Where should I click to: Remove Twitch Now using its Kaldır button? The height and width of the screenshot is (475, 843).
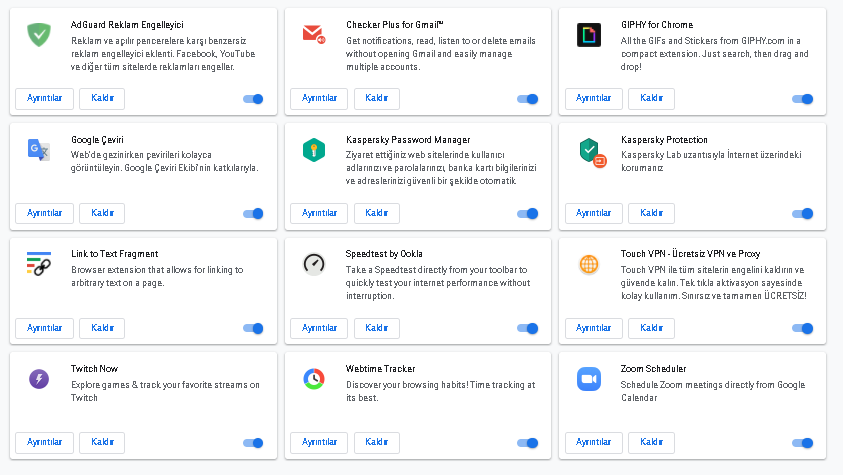pyautogui.click(x=102, y=442)
